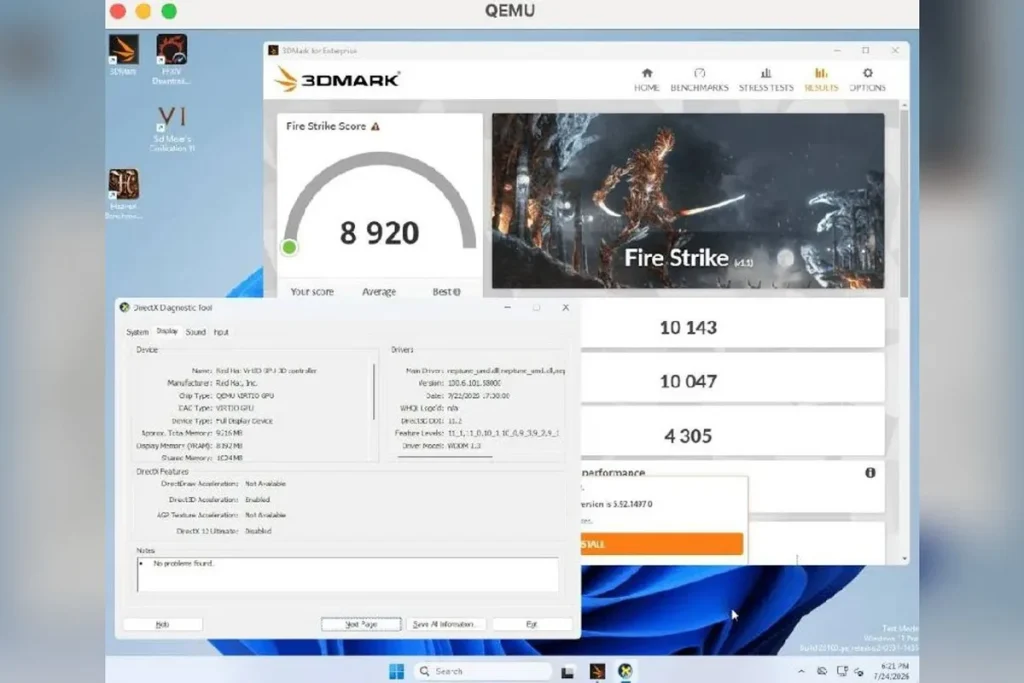Click the 8 920 Fire Strike score
The image size is (1024, 683).
pyautogui.click(x=379, y=233)
